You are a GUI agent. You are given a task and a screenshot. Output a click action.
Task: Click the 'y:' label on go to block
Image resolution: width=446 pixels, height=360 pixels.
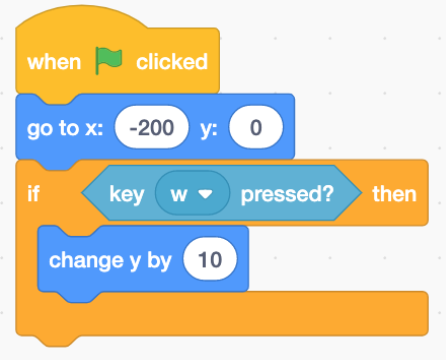[x=209, y=128]
